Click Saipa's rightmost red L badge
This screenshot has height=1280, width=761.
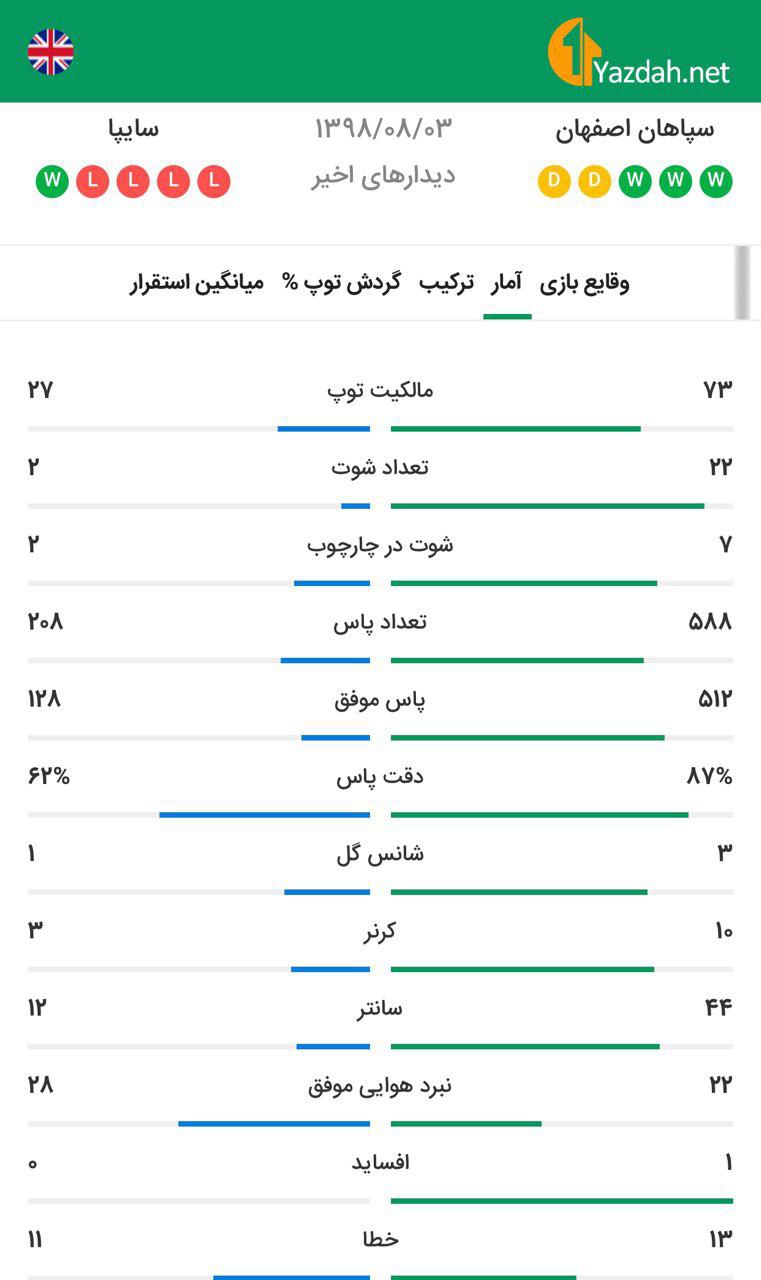coord(214,182)
